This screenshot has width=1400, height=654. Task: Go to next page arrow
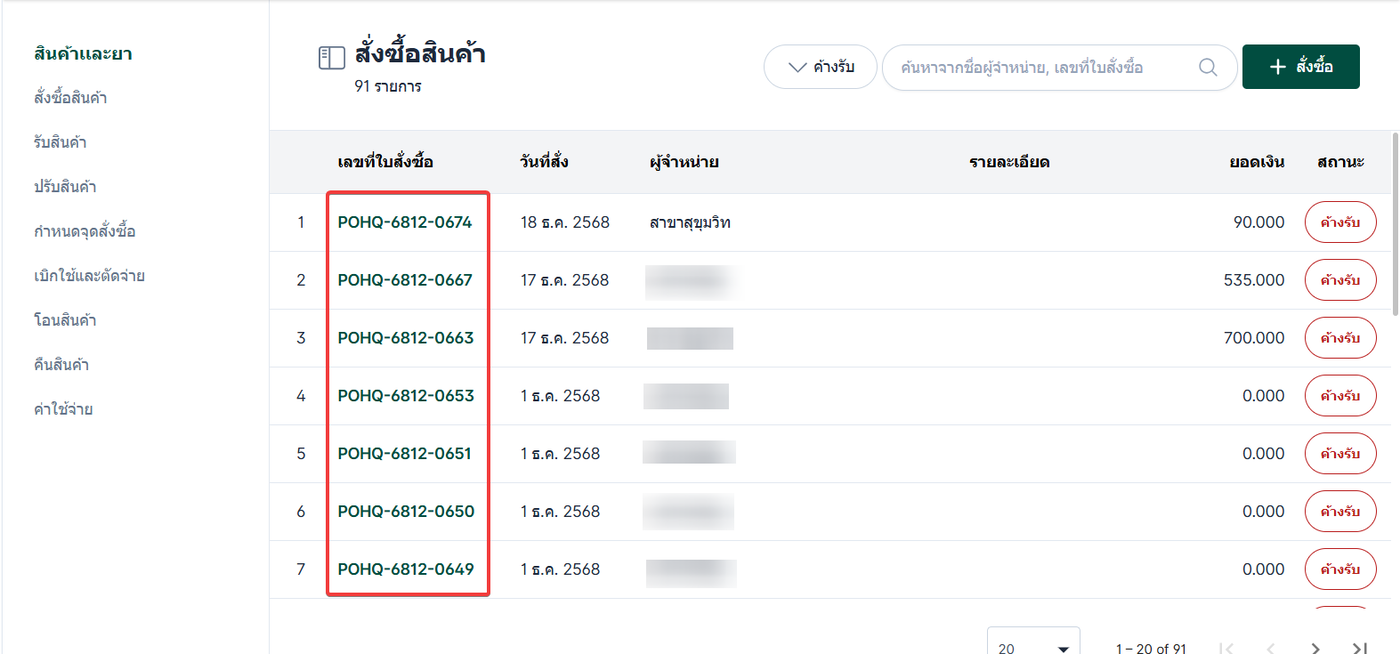[1316, 648]
